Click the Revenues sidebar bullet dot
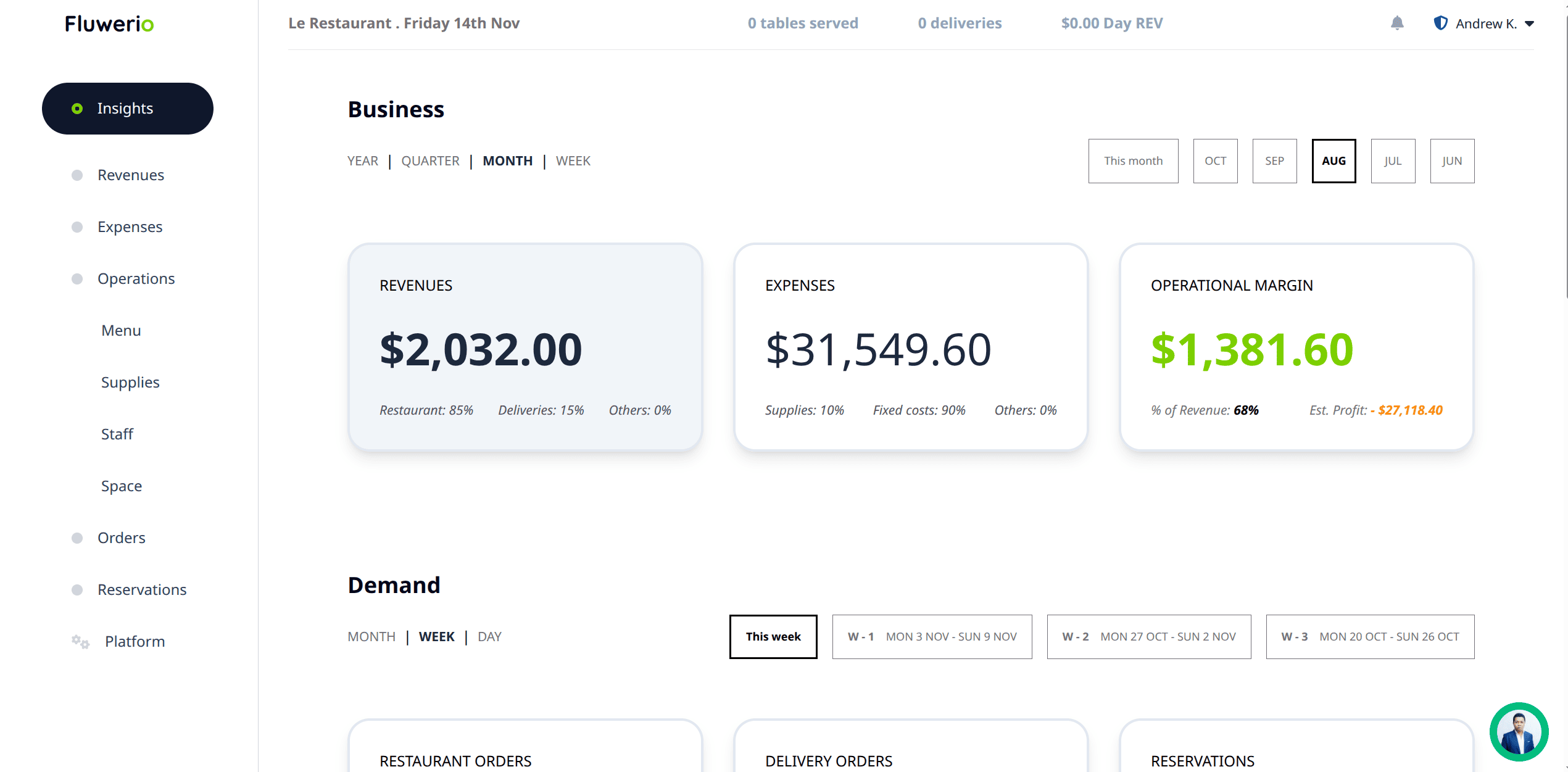 pyautogui.click(x=77, y=175)
